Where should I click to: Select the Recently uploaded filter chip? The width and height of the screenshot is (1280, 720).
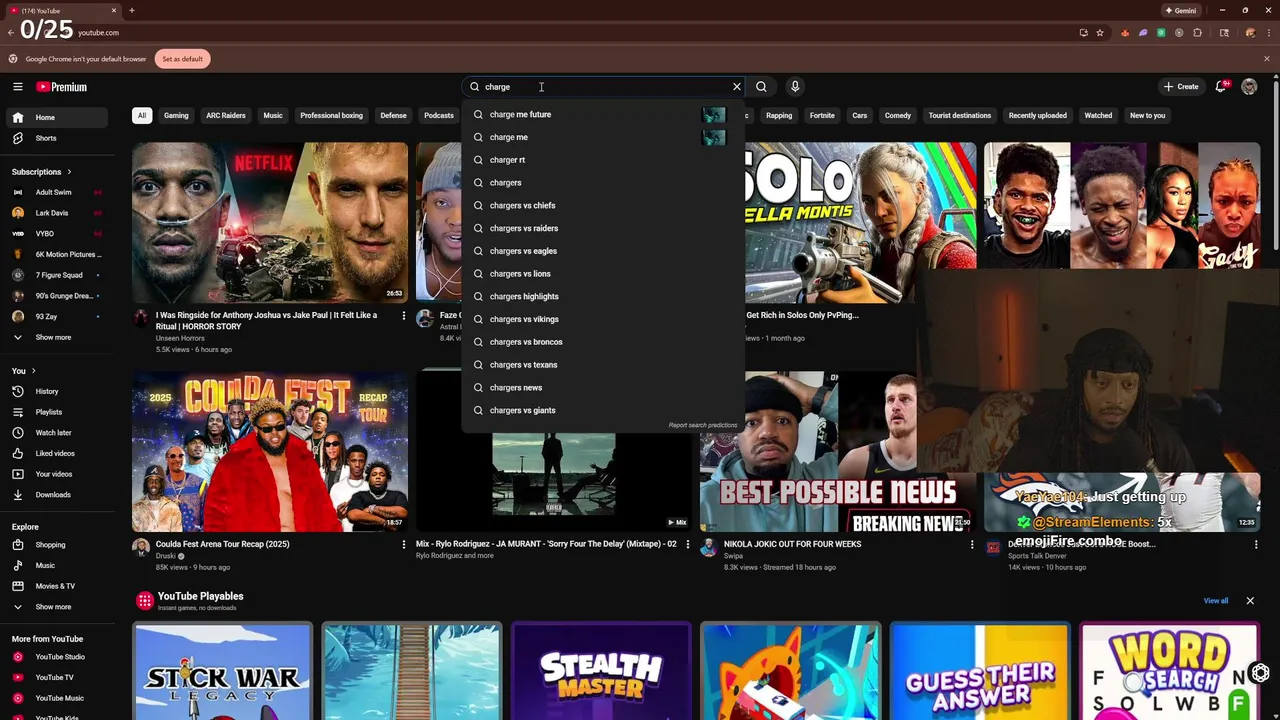tap(1038, 115)
